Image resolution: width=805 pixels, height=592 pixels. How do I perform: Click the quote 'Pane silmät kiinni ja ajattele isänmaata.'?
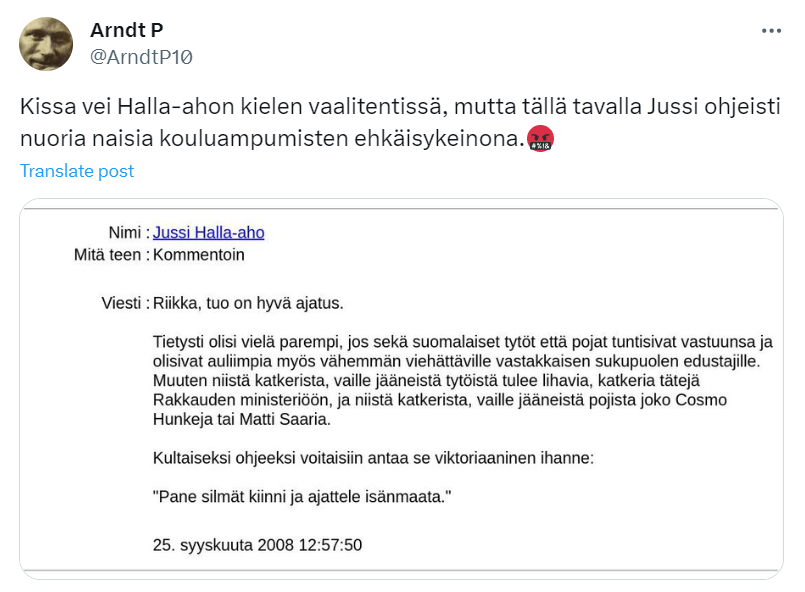coord(303,496)
